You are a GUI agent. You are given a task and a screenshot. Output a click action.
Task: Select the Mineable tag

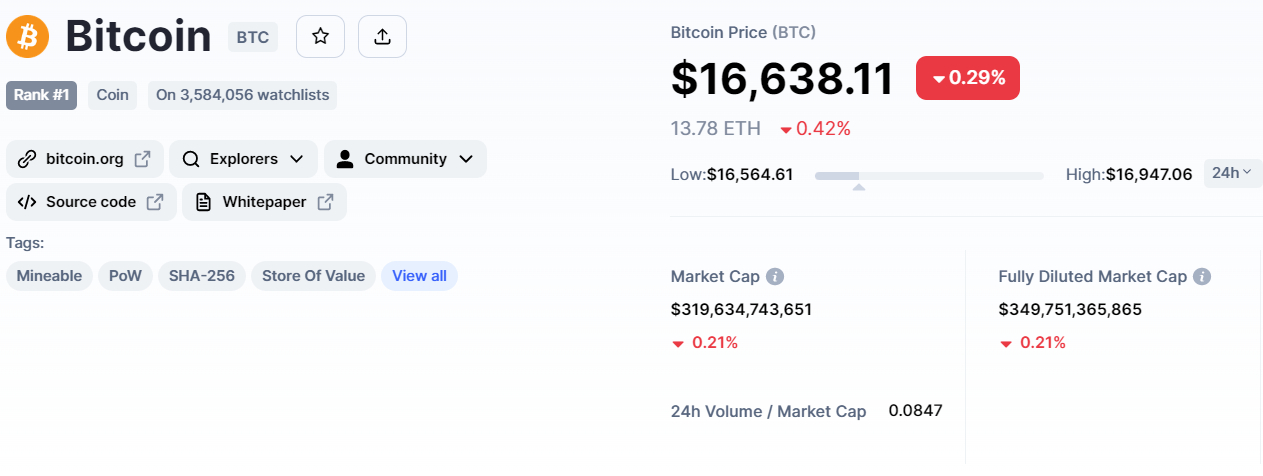tap(49, 276)
